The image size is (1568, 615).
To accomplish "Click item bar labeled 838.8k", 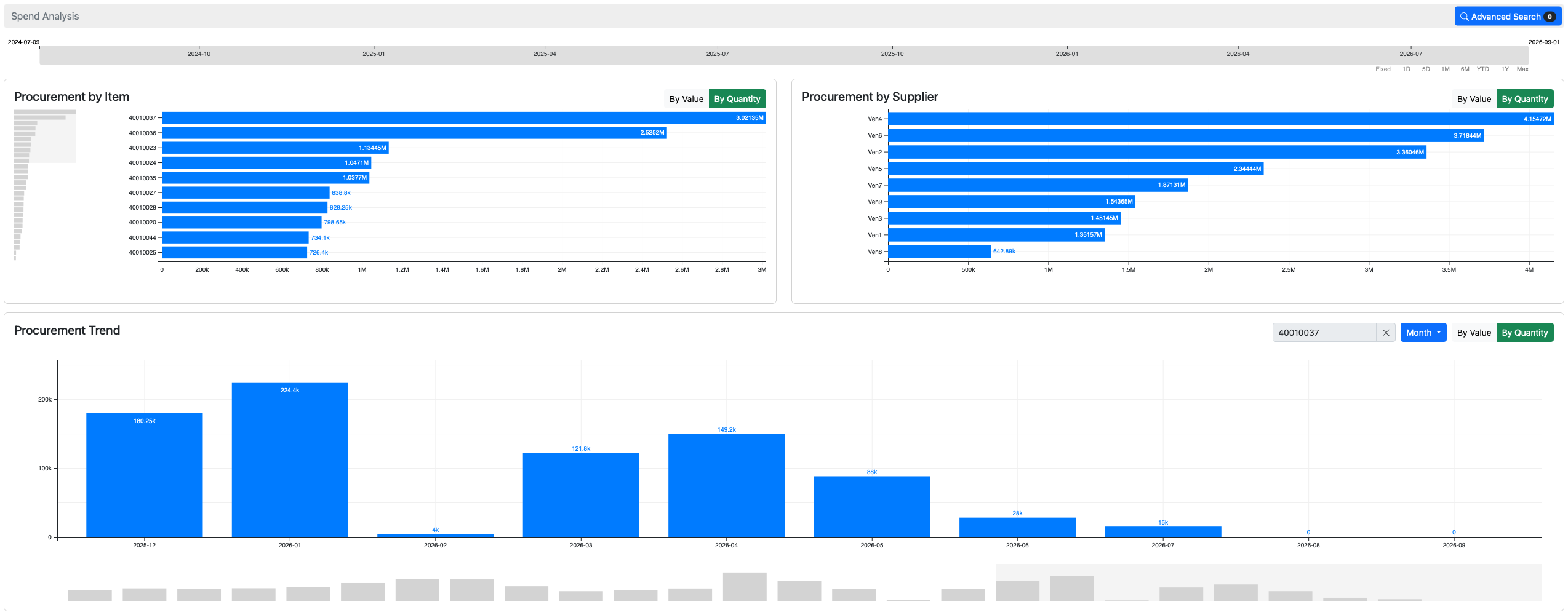I will pyautogui.click(x=246, y=193).
